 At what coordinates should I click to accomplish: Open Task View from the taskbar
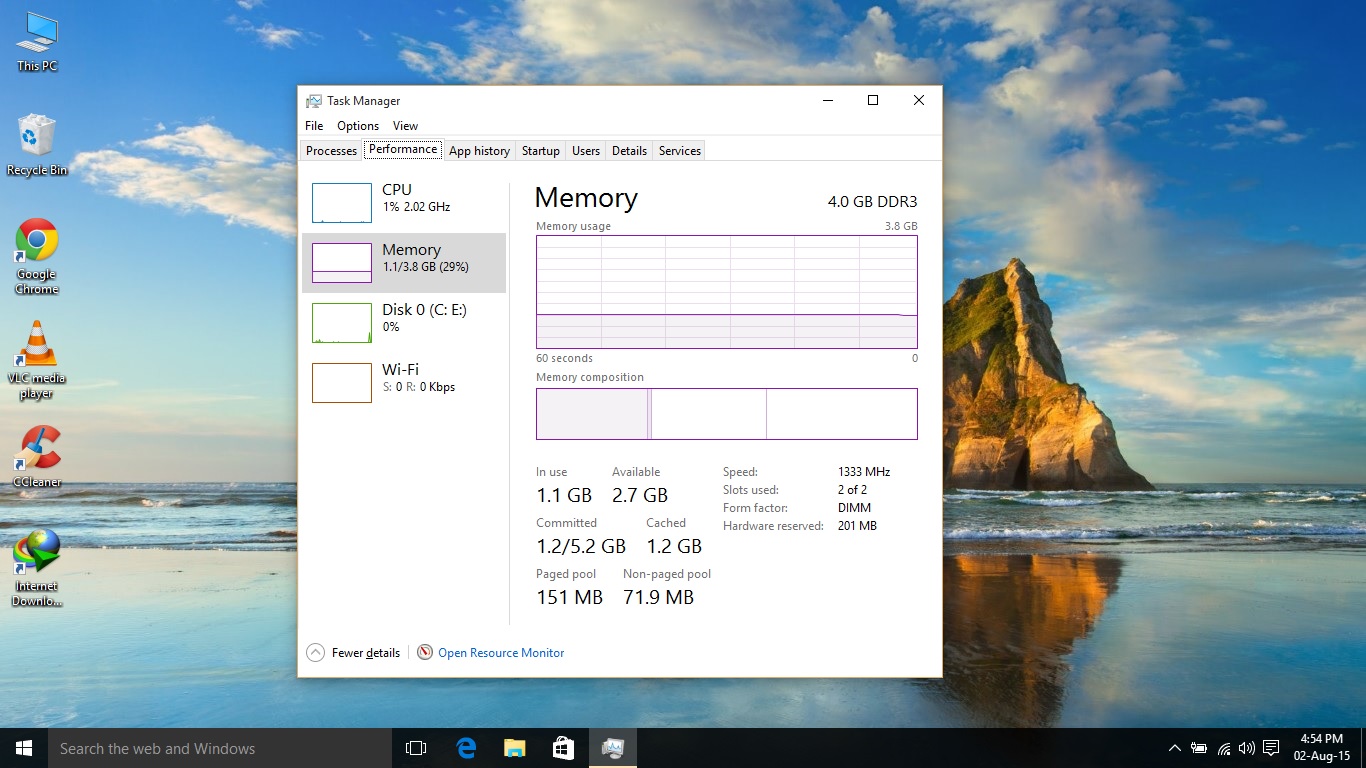(416, 748)
